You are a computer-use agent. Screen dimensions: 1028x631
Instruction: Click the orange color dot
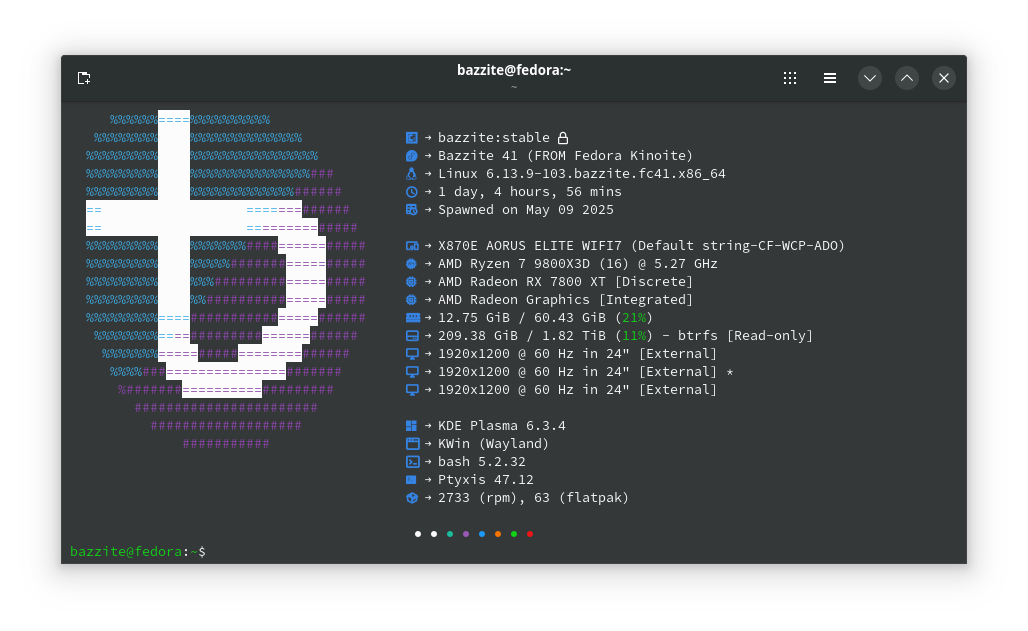pyautogui.click(x=498, y=534)
